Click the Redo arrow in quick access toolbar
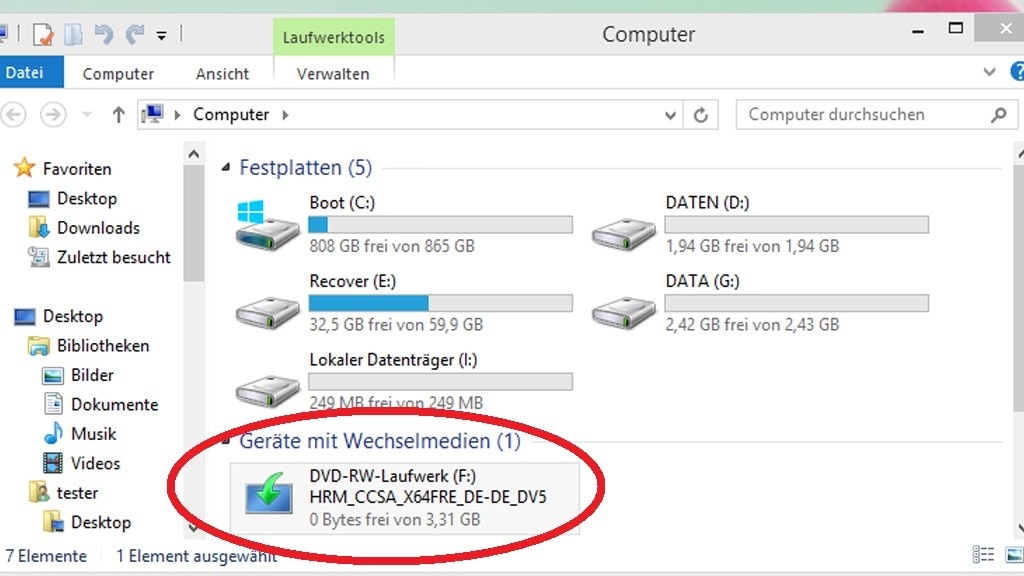This screenshot has width=1024, height=576. 134,35
